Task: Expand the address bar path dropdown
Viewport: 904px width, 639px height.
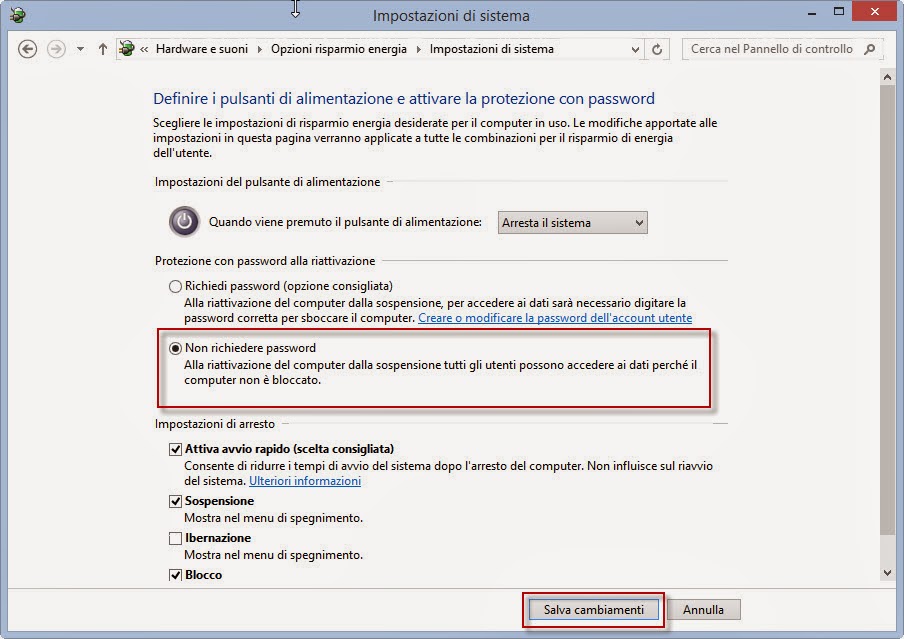Action: pyautogui.click(x=635, y=50)
